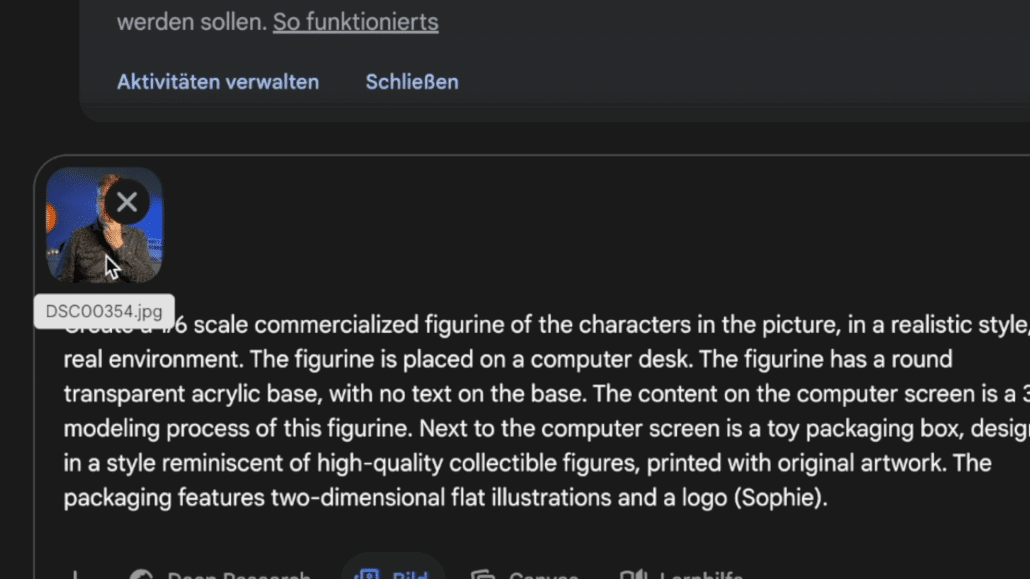Click the DSC00354.jpg filename tooltip

coord(104,312)
